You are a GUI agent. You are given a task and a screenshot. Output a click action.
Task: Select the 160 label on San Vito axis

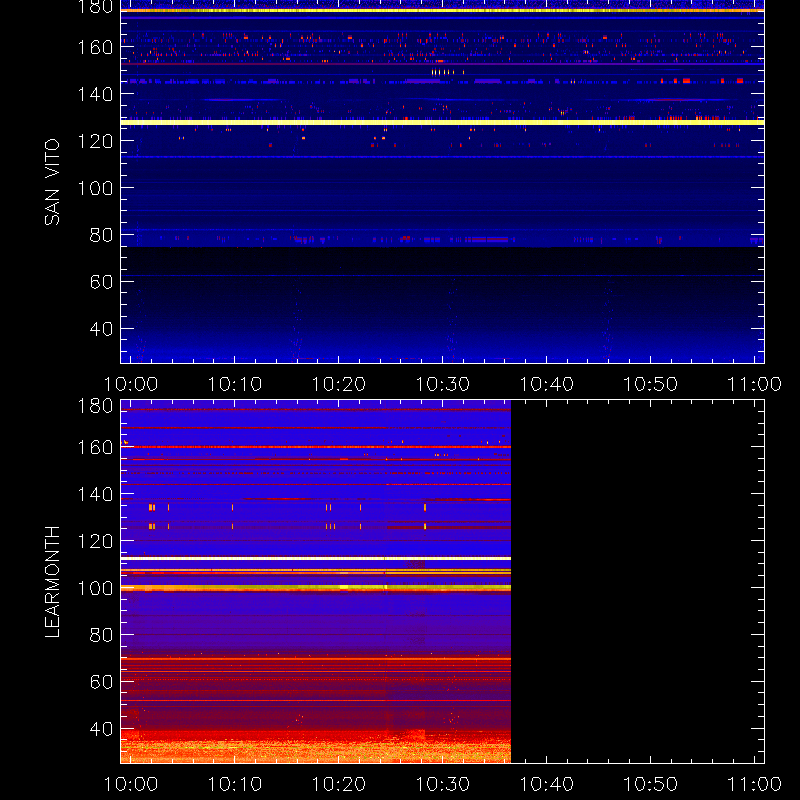[95, 47]
